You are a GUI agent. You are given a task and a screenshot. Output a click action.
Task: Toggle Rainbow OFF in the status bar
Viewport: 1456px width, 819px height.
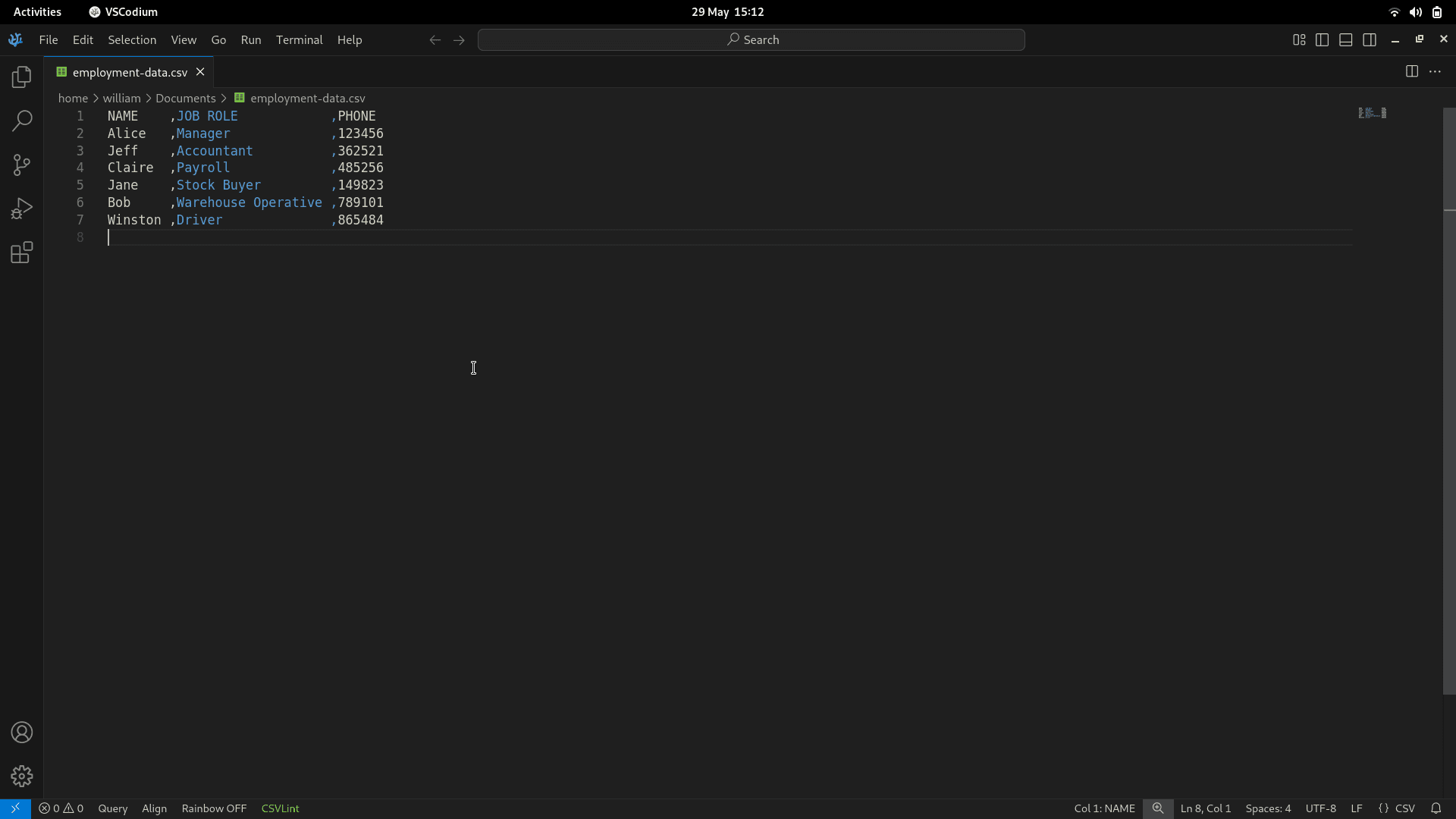pos(214,808)
